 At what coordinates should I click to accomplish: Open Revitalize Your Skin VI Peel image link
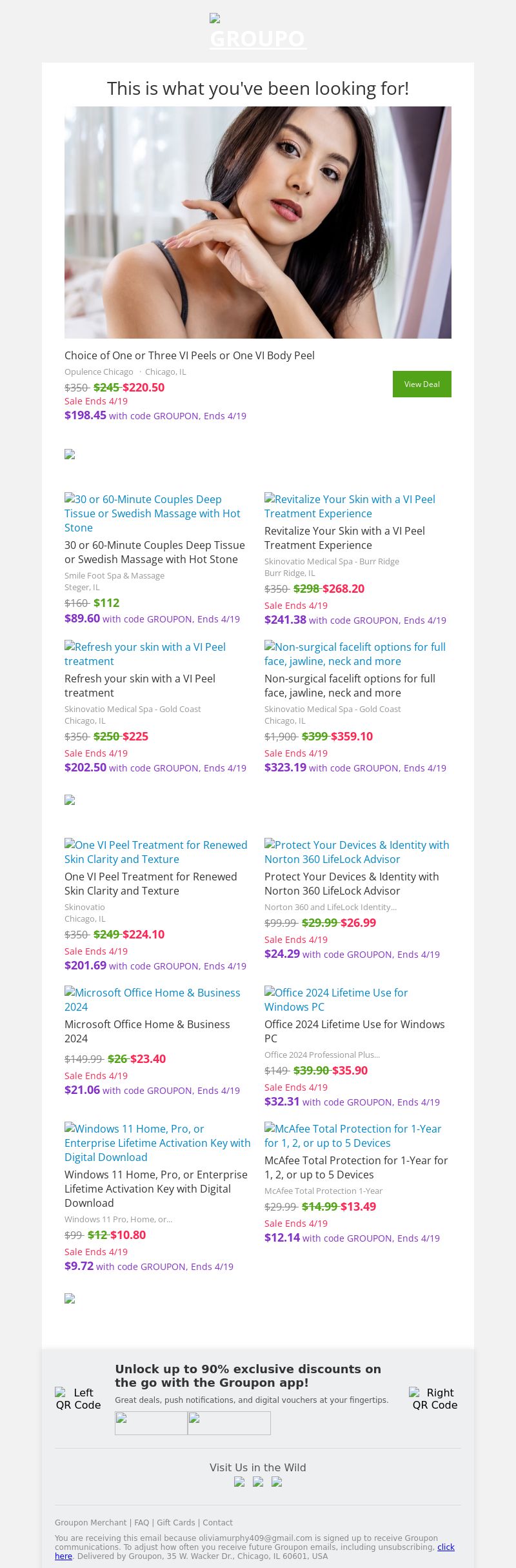(350, 506)
